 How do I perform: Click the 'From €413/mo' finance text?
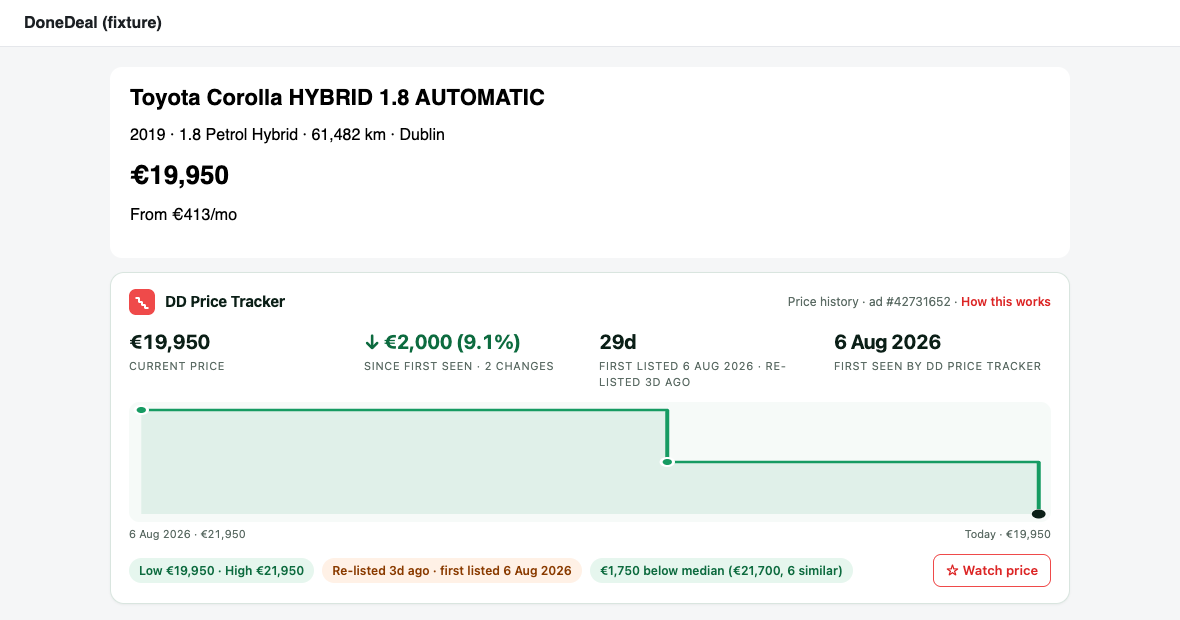click(x=184, y=214)
